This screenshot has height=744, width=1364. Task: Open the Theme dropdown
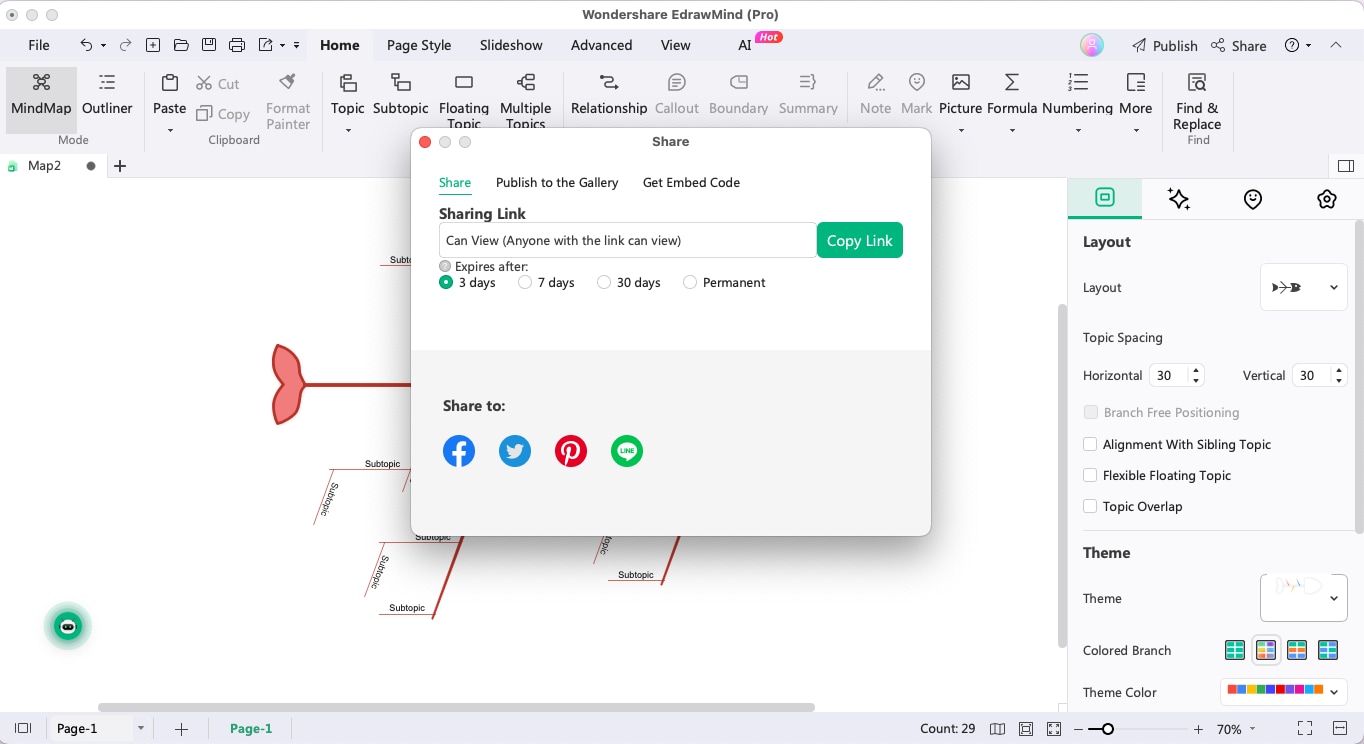(1303, 598)
